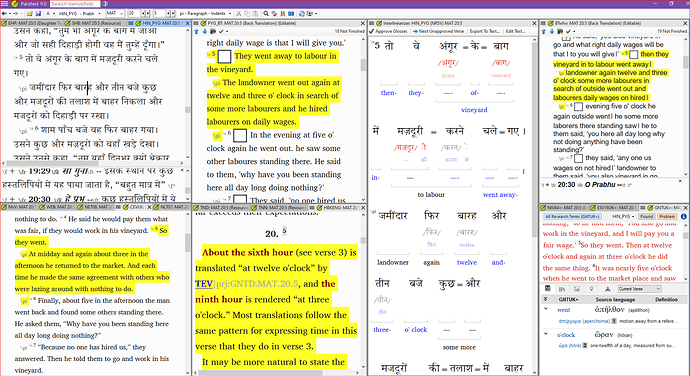Open the help globe icon beside search
This screenshot has width=690, height=376.
[106, 4]
